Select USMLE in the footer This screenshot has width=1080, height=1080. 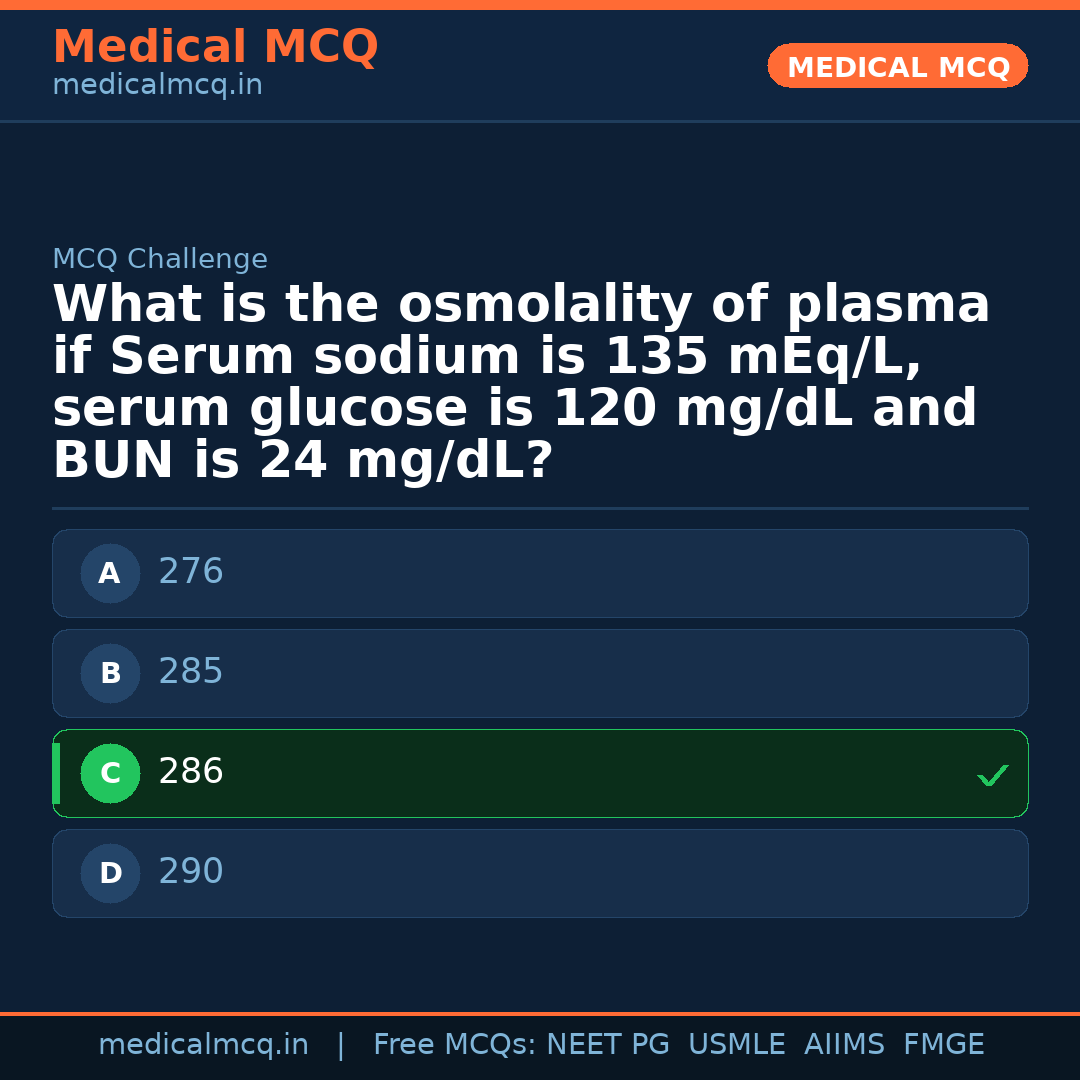(736, 1045)
